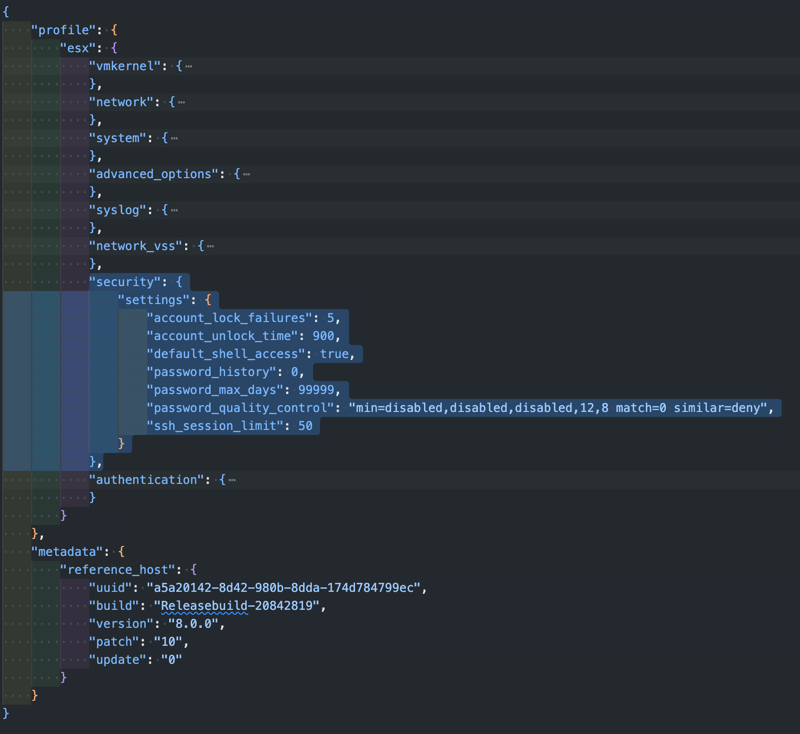Click the value 900
Viewport: 800px width, 734px height.
323,336
